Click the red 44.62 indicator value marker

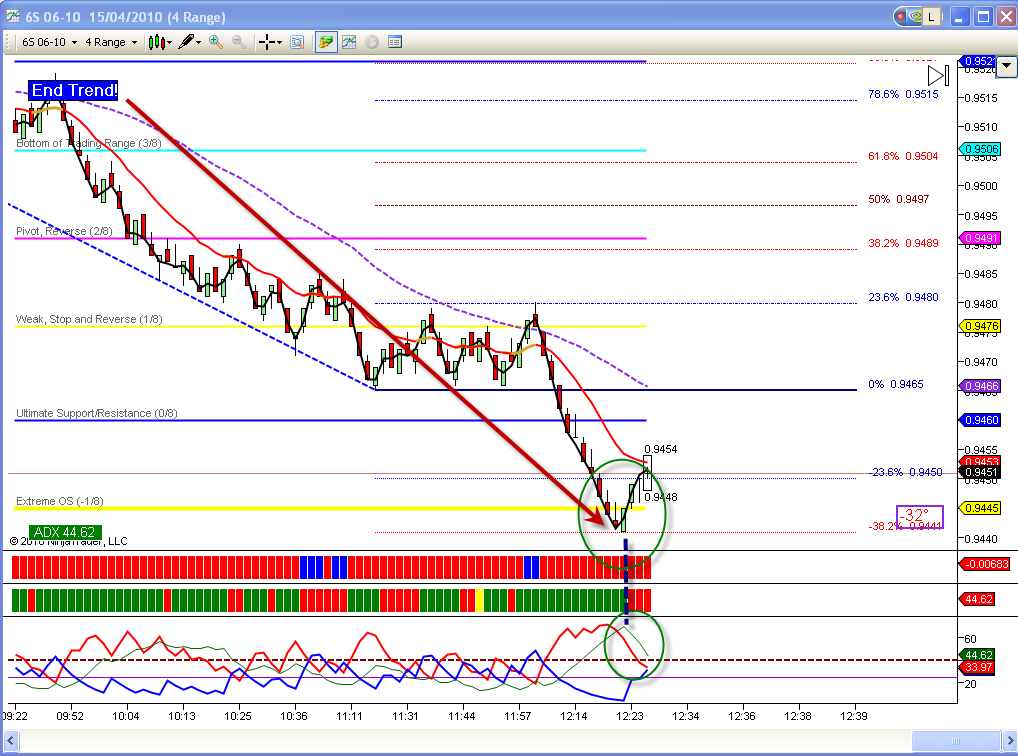coord(978,599)
